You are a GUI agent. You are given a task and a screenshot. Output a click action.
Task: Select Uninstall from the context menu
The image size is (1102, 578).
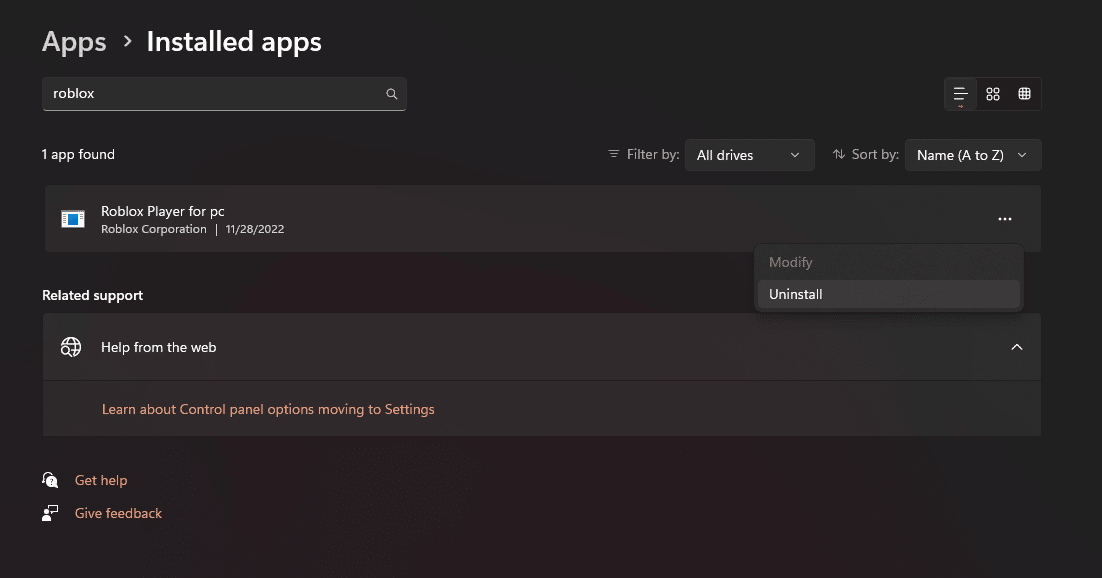(x=888, y=295)
